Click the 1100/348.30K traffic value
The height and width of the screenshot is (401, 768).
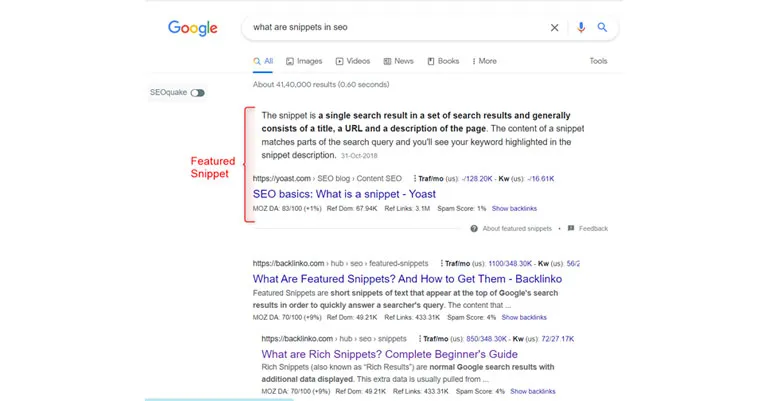[510, 263]
